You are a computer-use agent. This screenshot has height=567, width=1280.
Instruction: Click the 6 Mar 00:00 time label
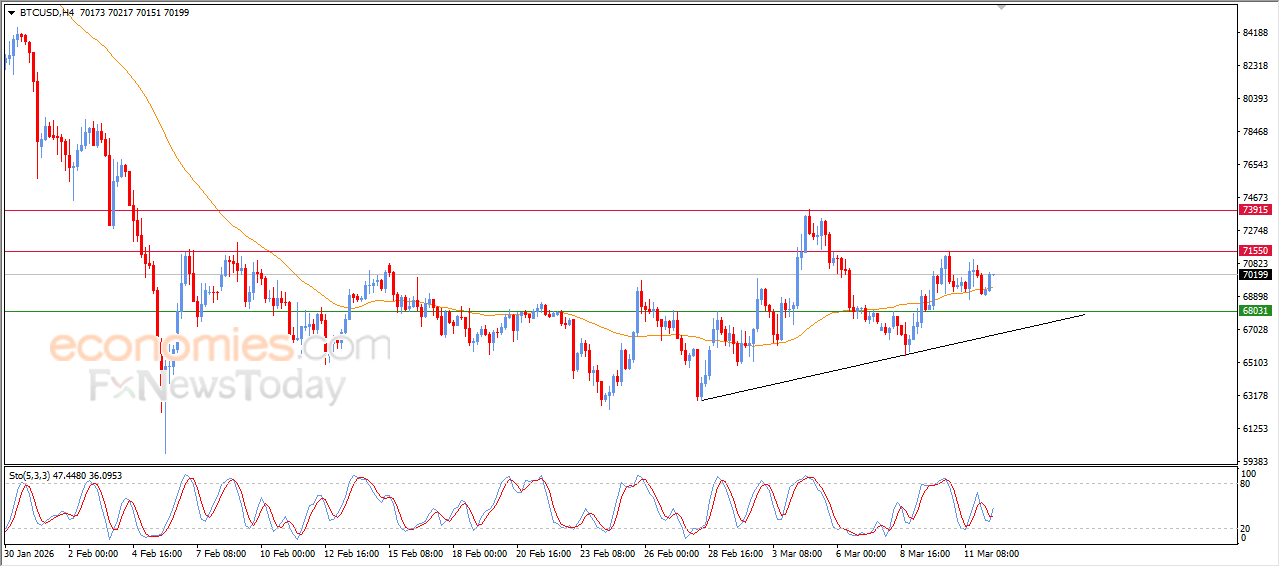coord(861,553)
